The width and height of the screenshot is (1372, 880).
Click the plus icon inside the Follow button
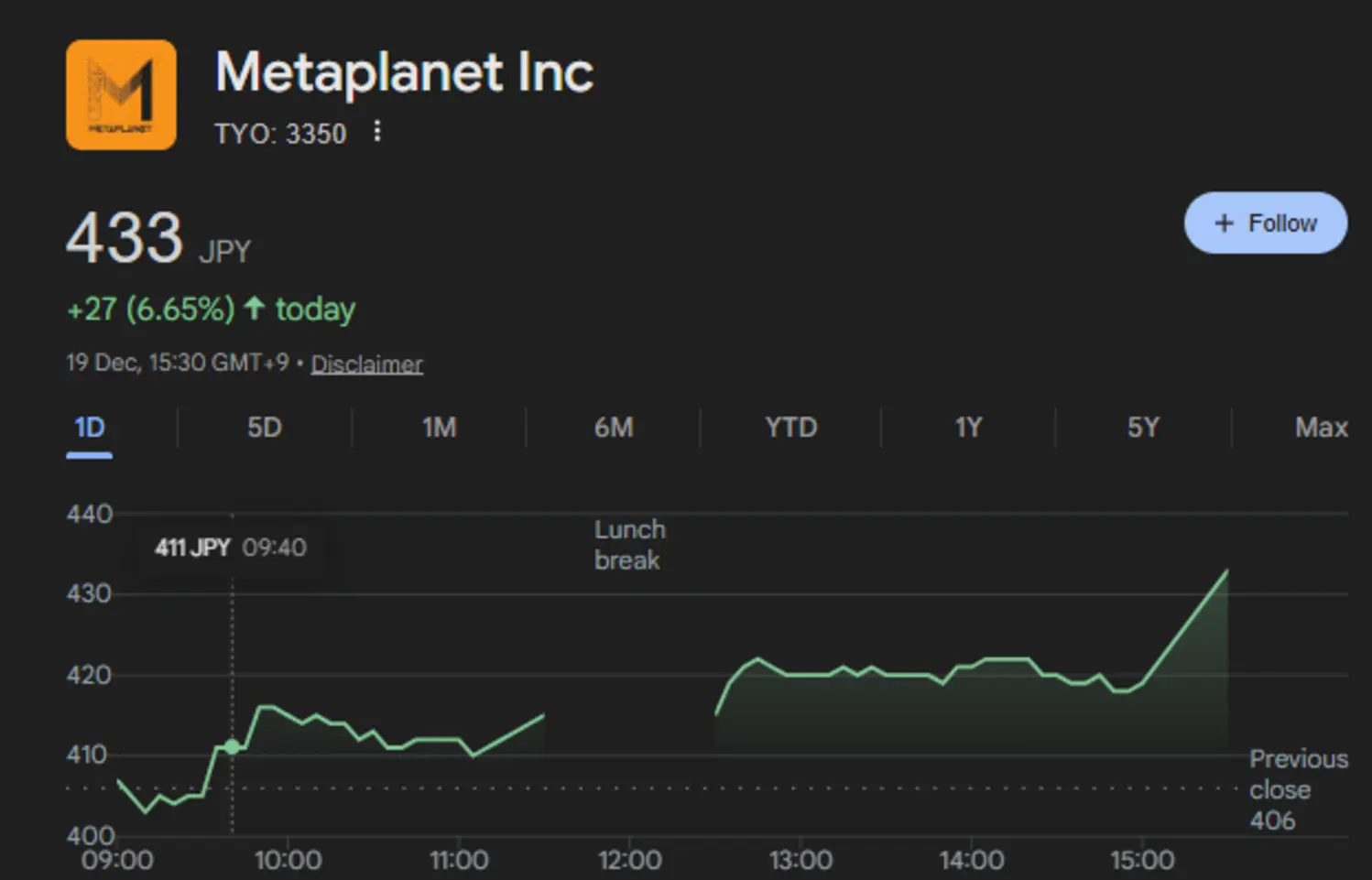coord(1224,223)
